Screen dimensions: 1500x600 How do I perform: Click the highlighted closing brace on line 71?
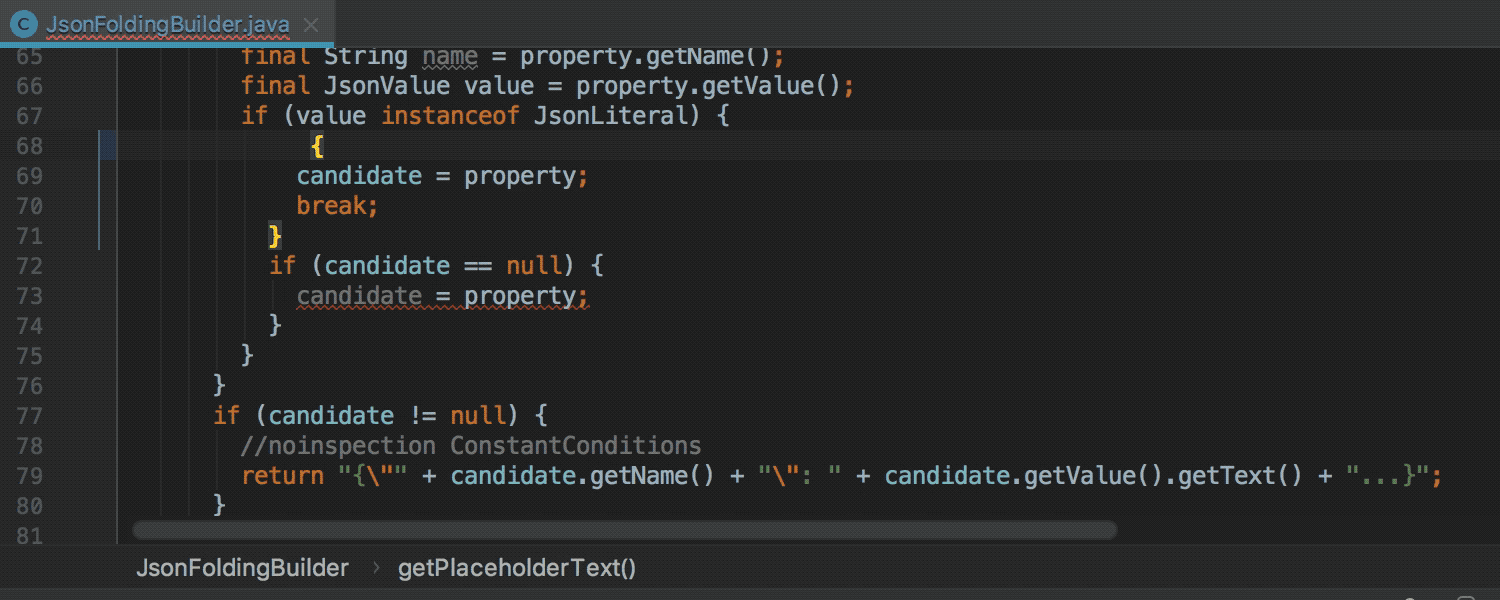coord(275,236)
